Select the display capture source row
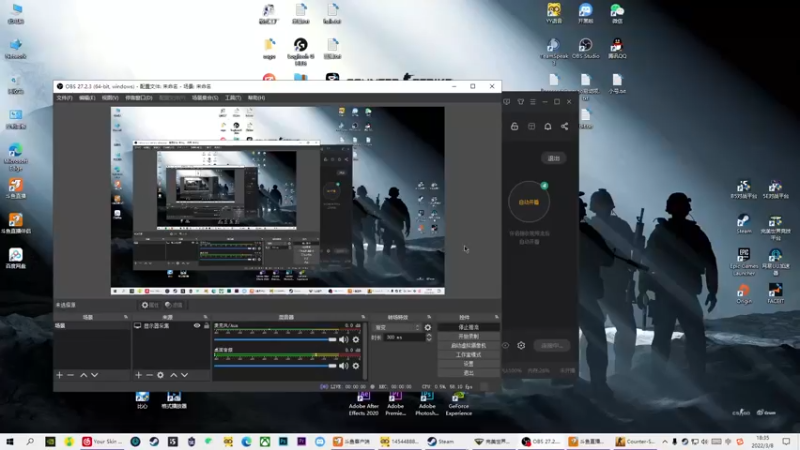Image resolution: width=800 pixels, height=450 pixels. (171, 326)
